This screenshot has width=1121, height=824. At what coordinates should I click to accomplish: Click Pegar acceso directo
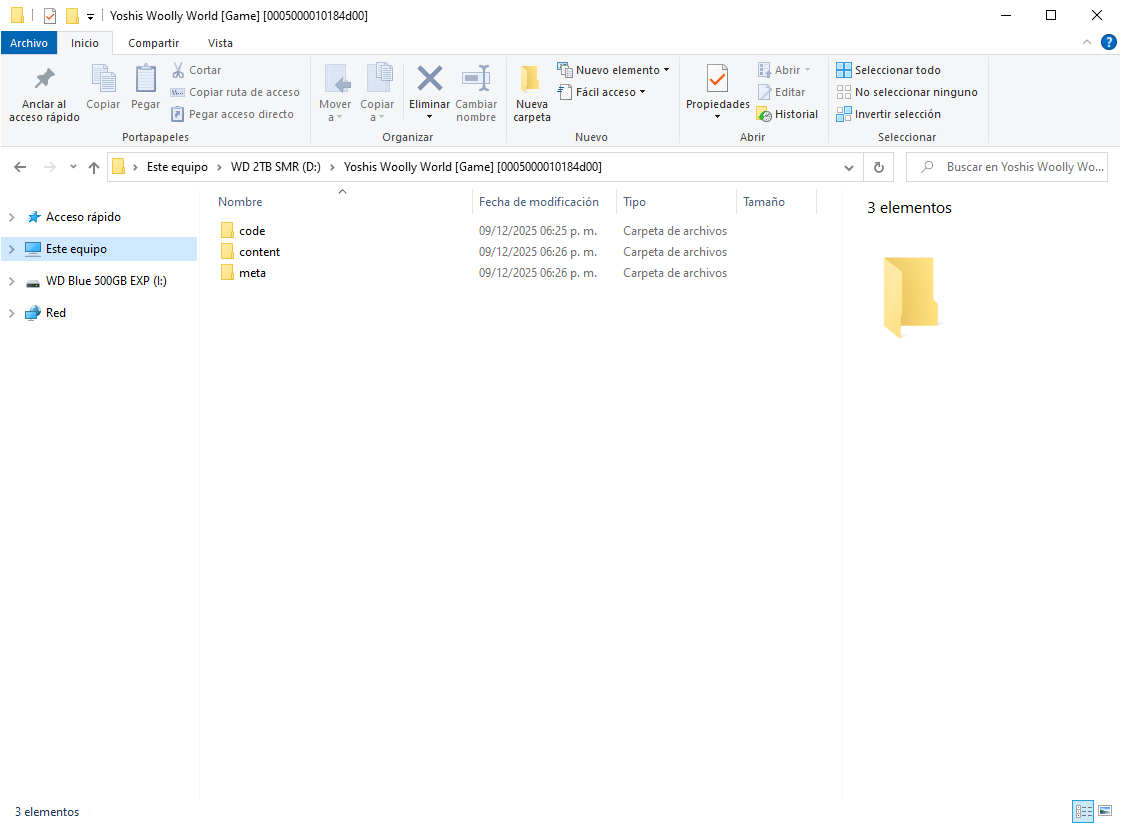(232, 114)
